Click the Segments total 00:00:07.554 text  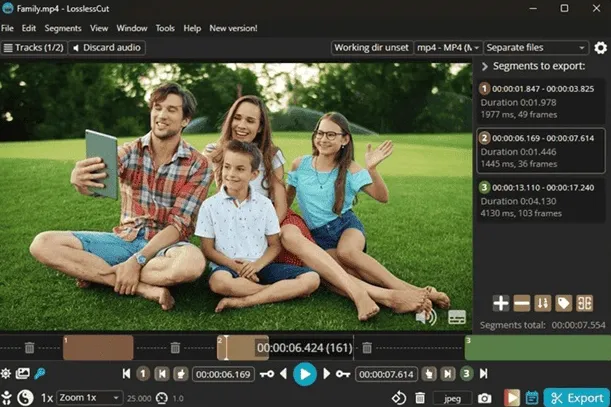click(x=542, y=325)
